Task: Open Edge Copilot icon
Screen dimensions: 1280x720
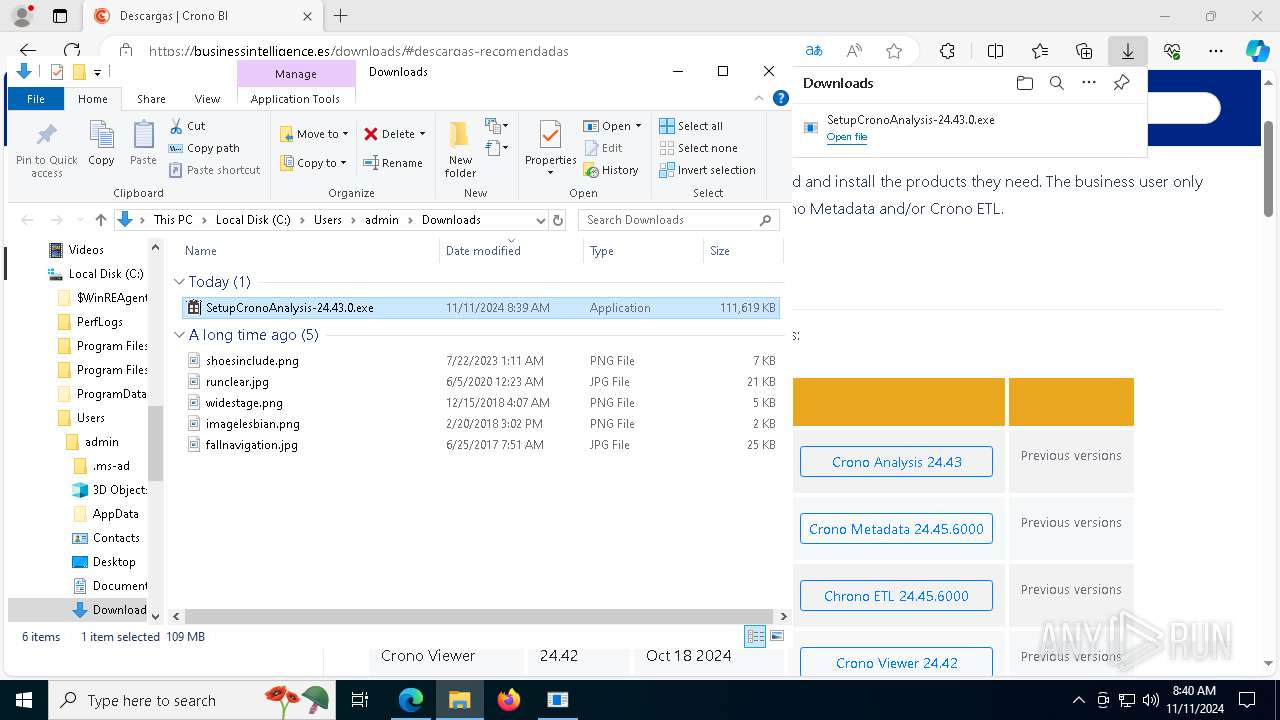Action: click(1257, 51)
